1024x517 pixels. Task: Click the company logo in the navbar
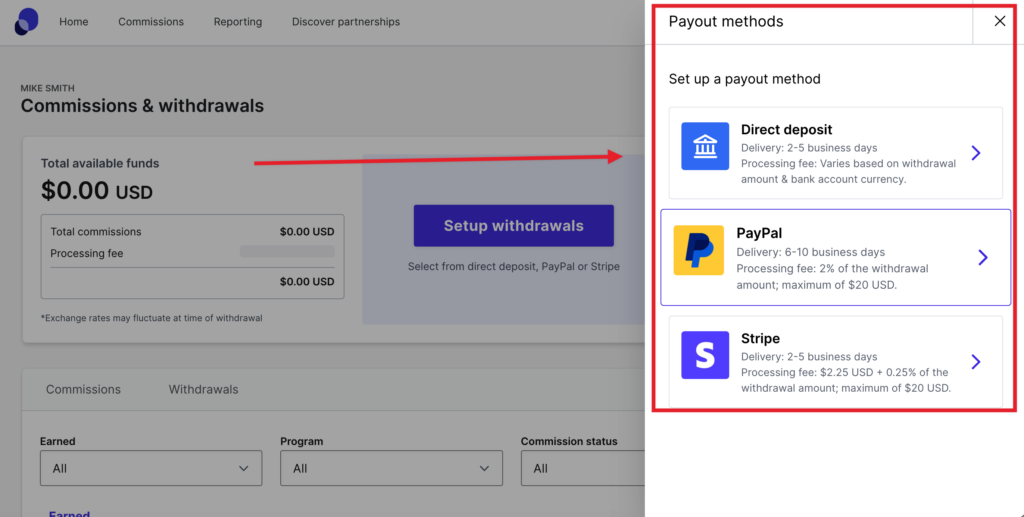click(x=27, y=21)
